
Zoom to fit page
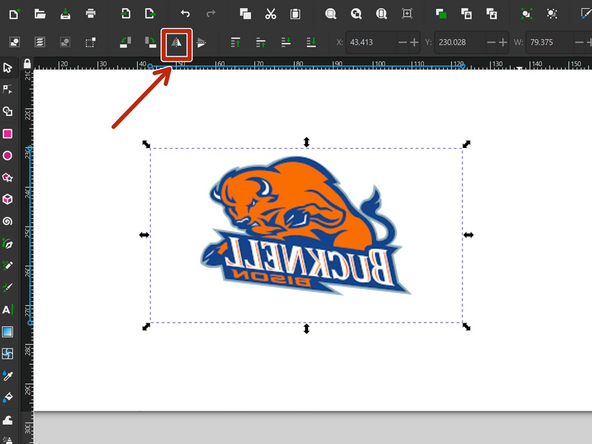tap(381, 14)
